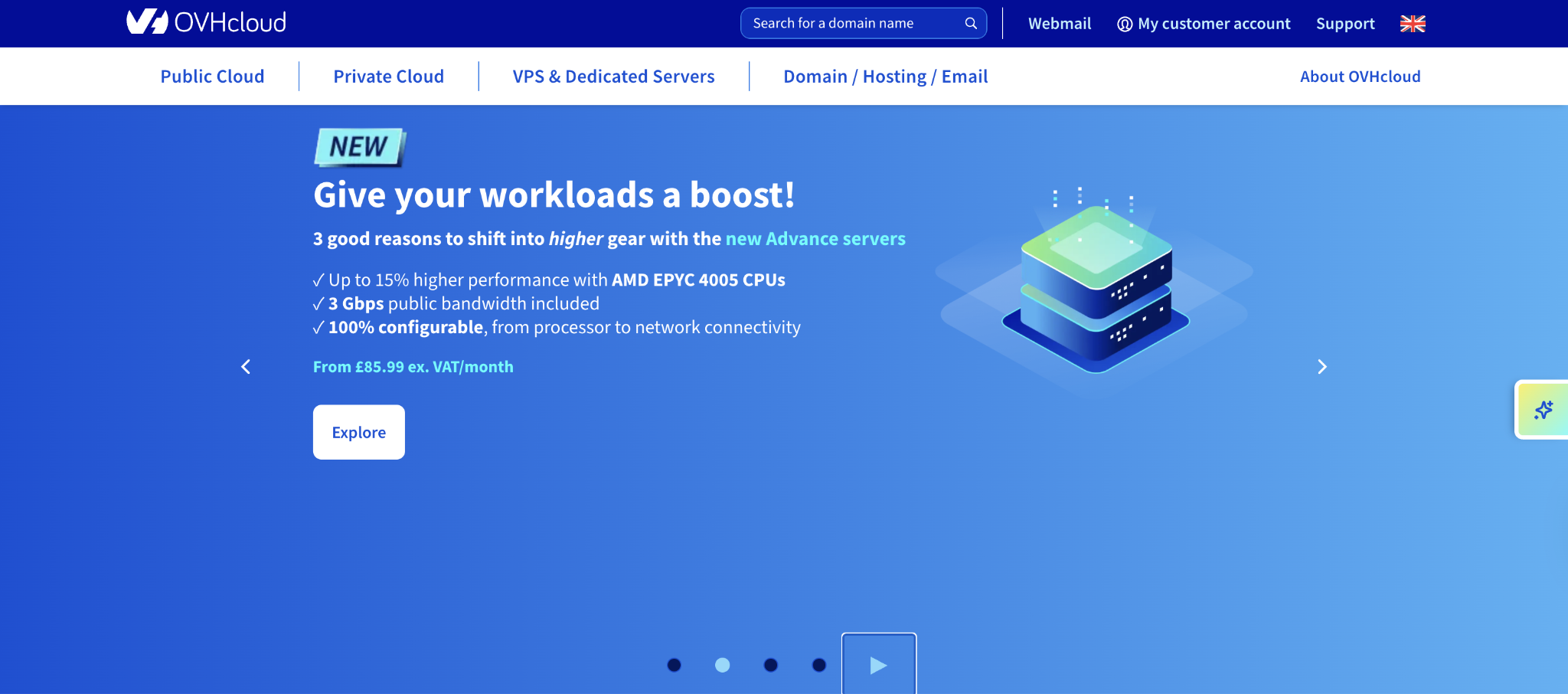Image resolution: width=1568 pixels, height=694 pixels.
Task: Click the domain name search field
Action: [x=842, y=23]
